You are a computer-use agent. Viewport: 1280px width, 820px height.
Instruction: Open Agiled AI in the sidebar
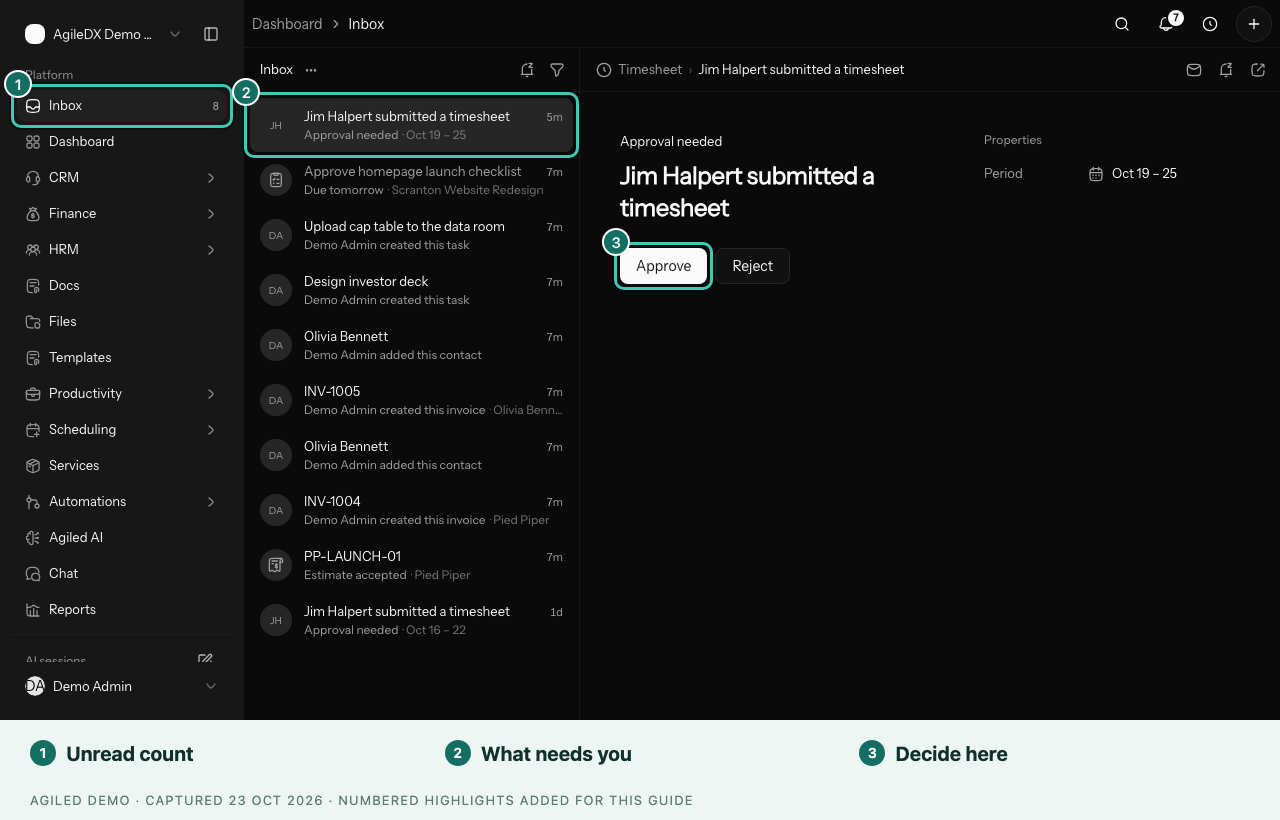121,538
